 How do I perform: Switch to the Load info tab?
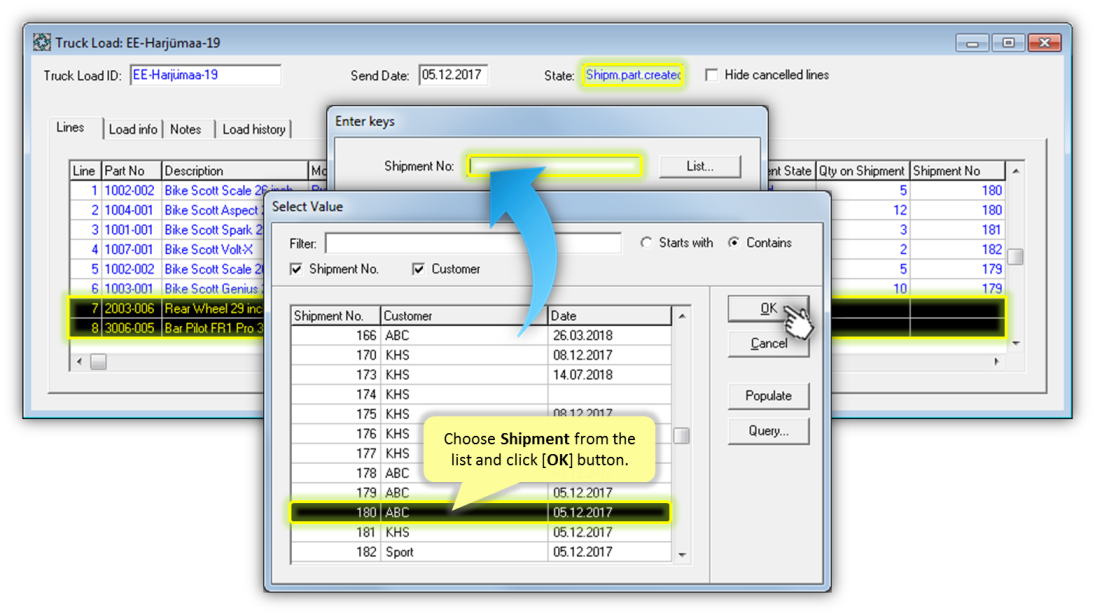(x=133, y=129)
